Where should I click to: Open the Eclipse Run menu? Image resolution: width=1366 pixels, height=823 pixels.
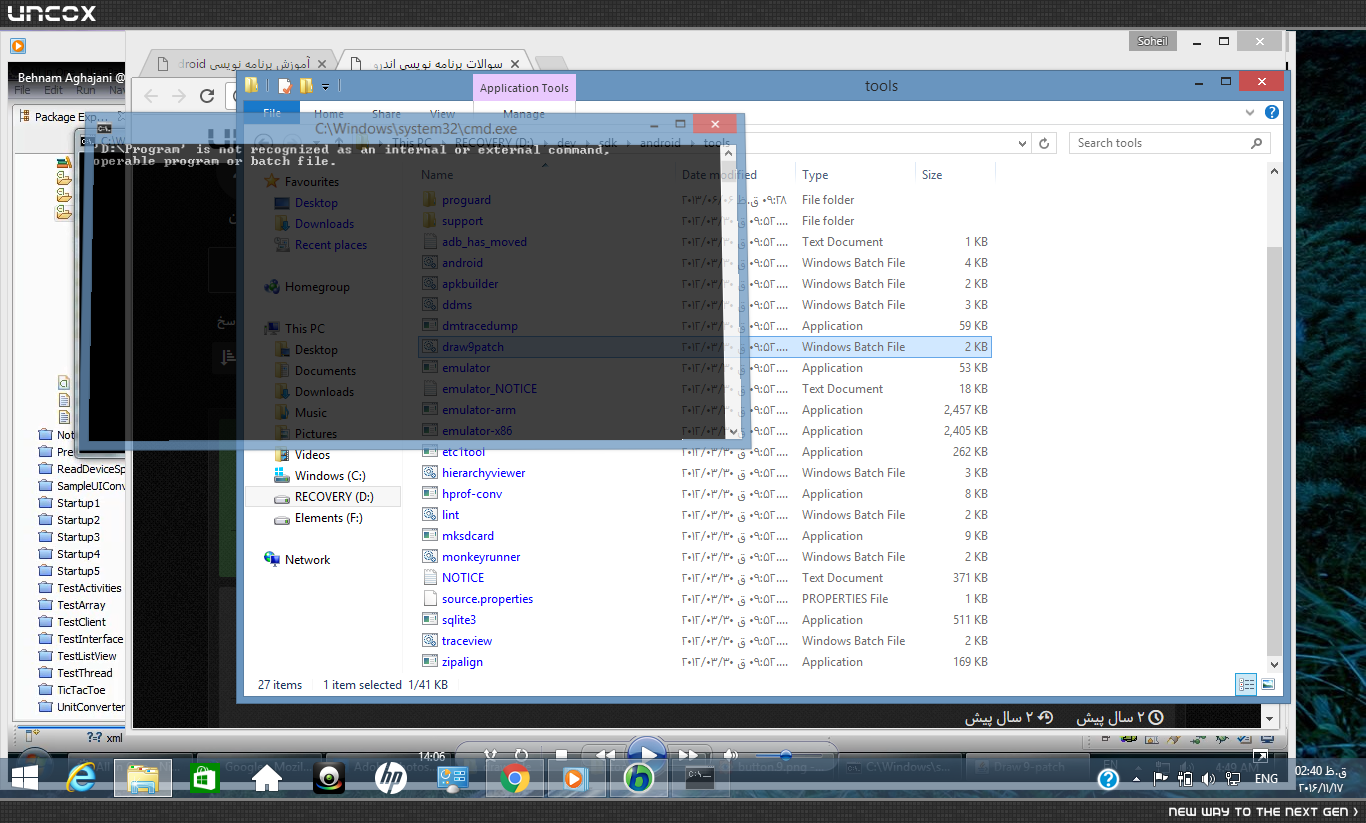tap(86, 90)
